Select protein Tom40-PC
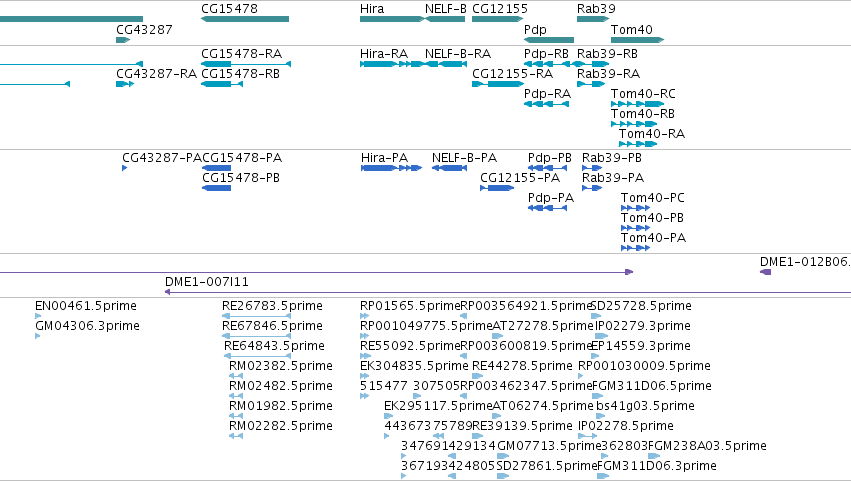 coord(636,208)
